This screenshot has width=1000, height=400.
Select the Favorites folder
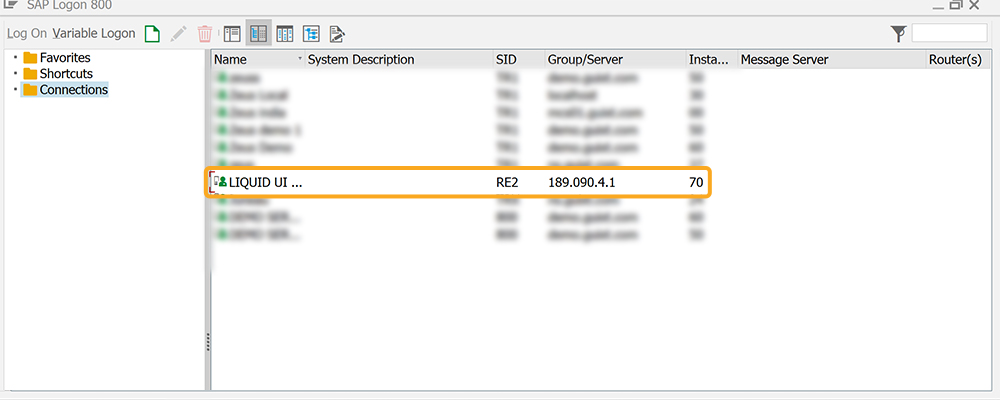click(x=65, y=57)
